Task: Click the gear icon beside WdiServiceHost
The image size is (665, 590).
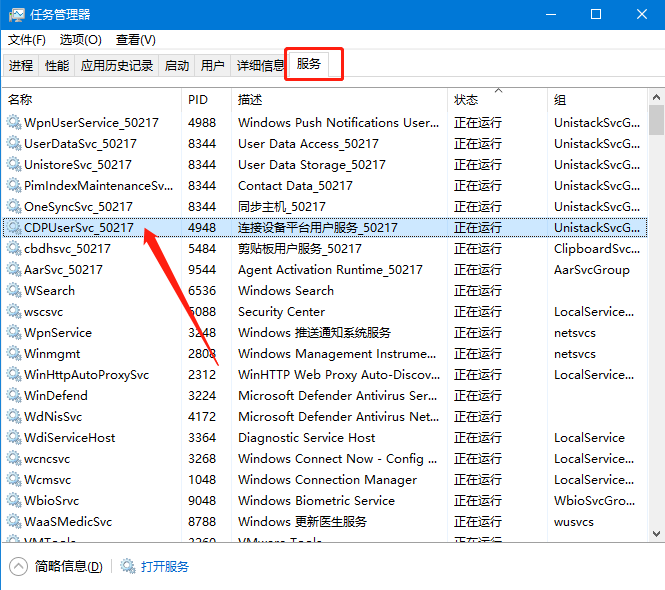Action: click(x=14, y=437)
